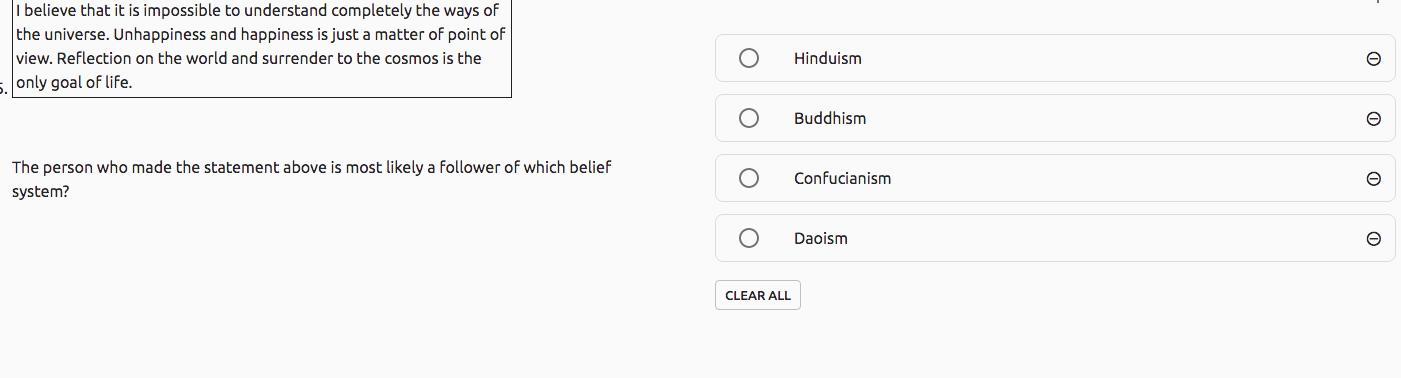Click the Confucianism answer label text
The image size is (1401, 378).
click(842, 178)
